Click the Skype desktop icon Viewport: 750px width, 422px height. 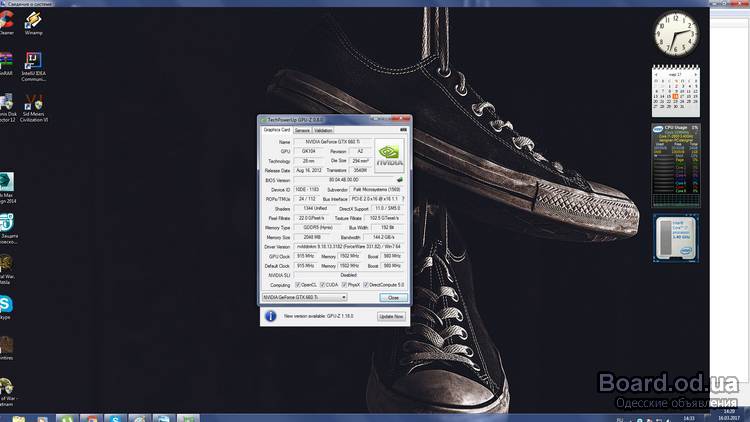pyautogui.click(x=6, y=307)
